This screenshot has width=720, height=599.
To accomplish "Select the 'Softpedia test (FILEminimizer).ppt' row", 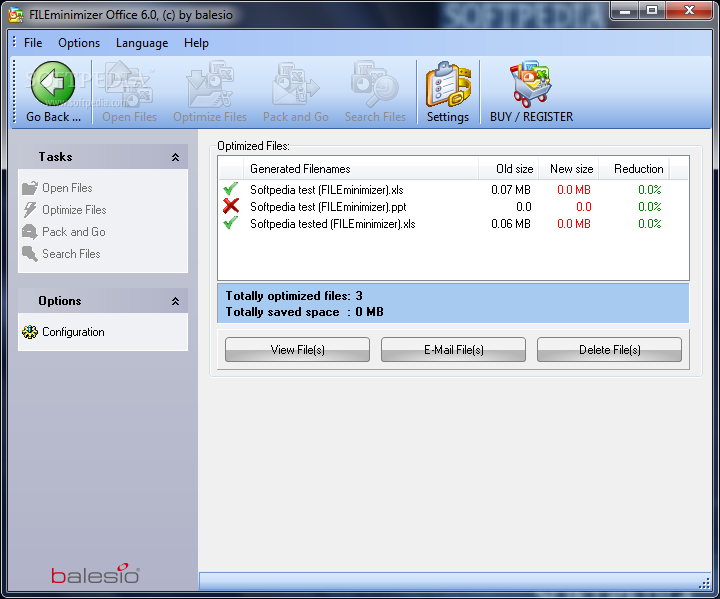I will click(453, 207).
